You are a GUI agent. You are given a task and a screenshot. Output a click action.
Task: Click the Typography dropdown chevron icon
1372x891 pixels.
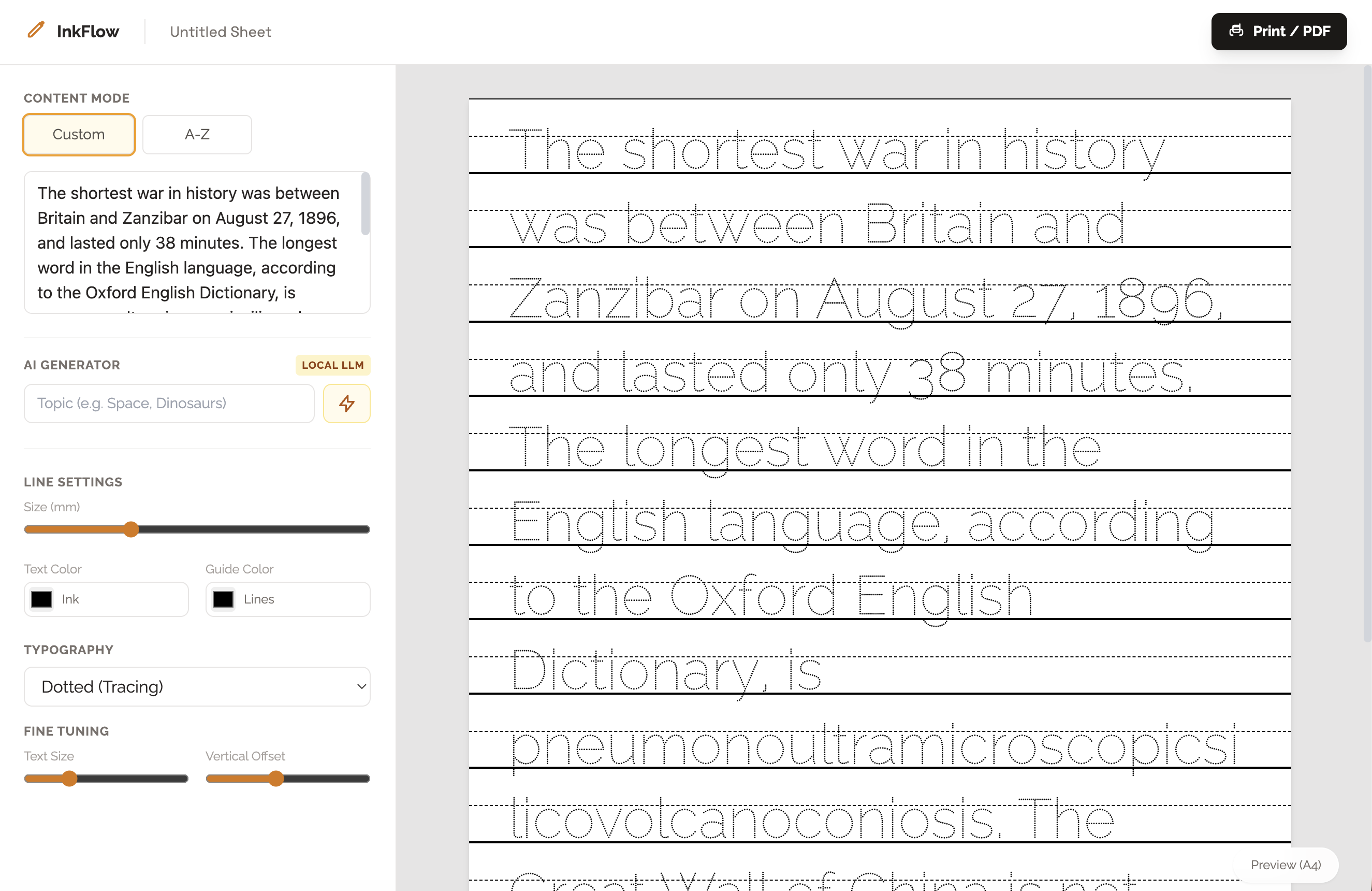(x=361, y=686)
